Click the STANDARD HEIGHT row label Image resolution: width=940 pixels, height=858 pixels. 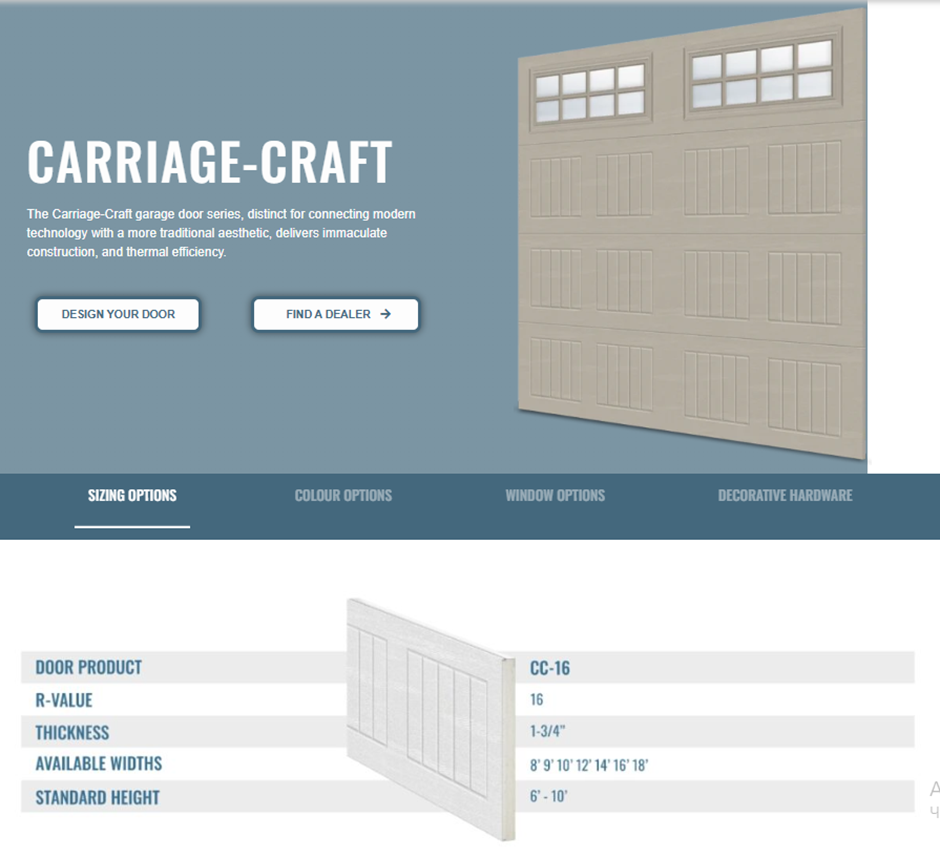[98, 797]
